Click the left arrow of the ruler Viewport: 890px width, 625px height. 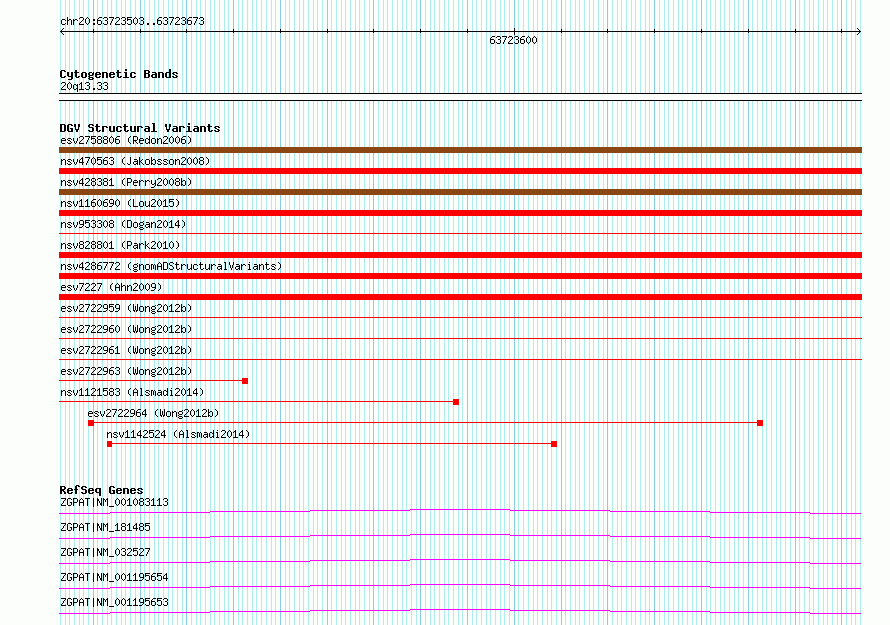click(62, 32)
